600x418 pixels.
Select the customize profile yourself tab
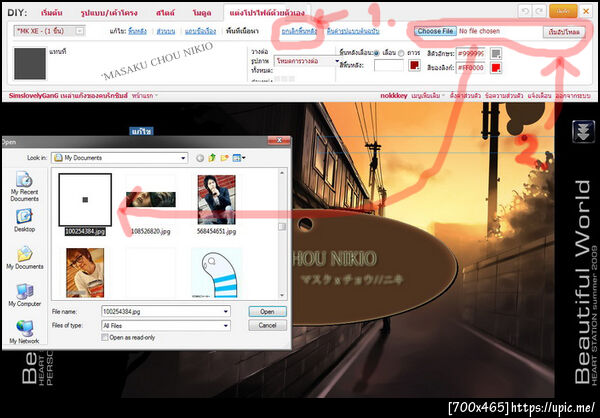(267, 13)
